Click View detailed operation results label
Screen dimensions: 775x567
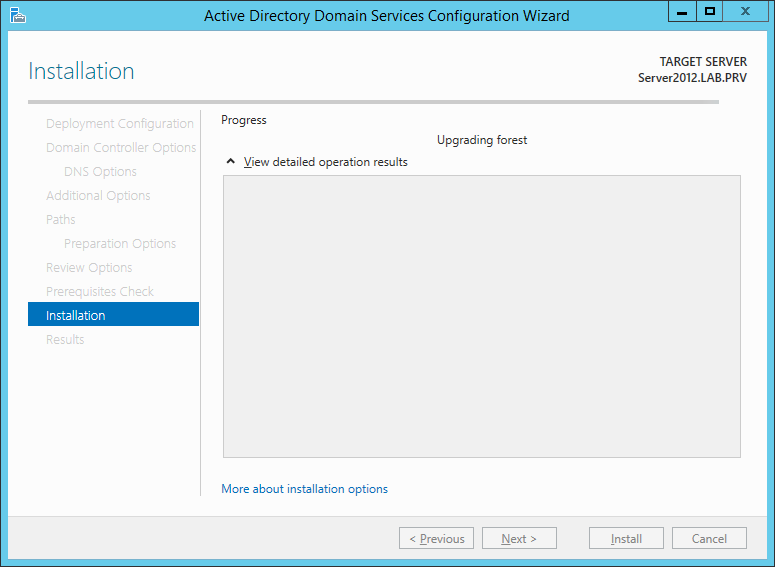(x=326, y=162)
